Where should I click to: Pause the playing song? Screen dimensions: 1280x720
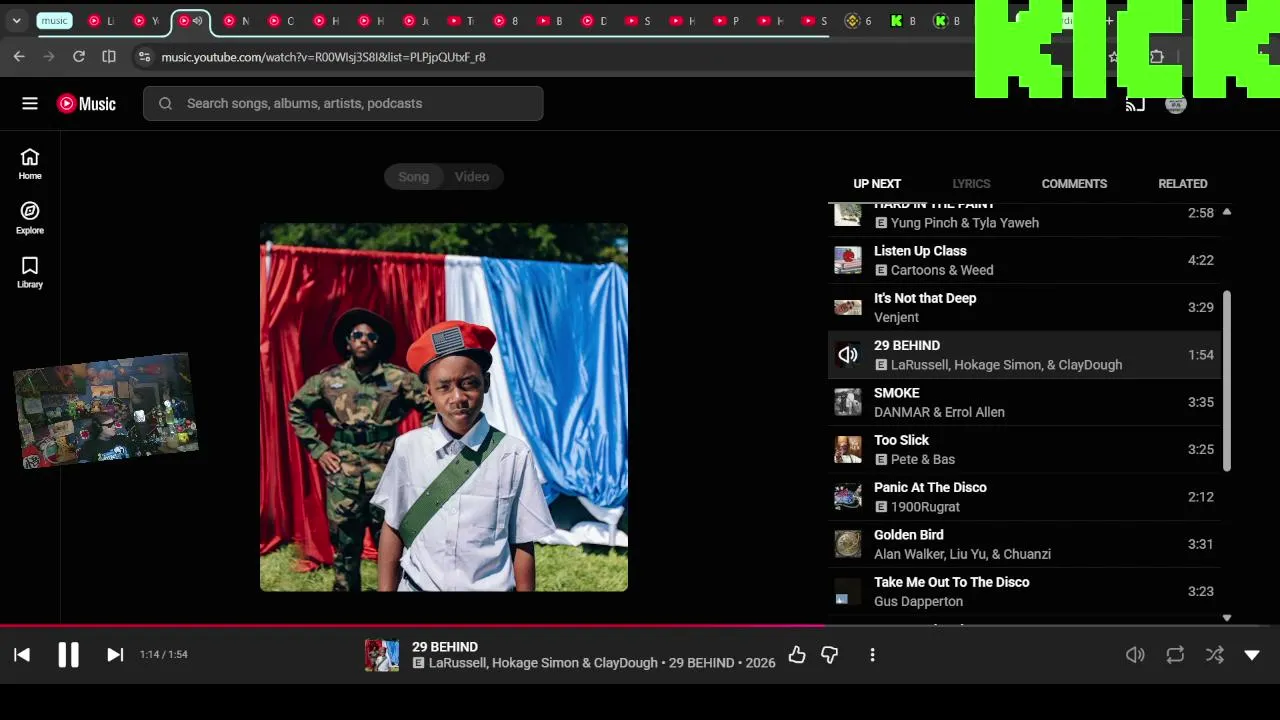click(68, 655)
